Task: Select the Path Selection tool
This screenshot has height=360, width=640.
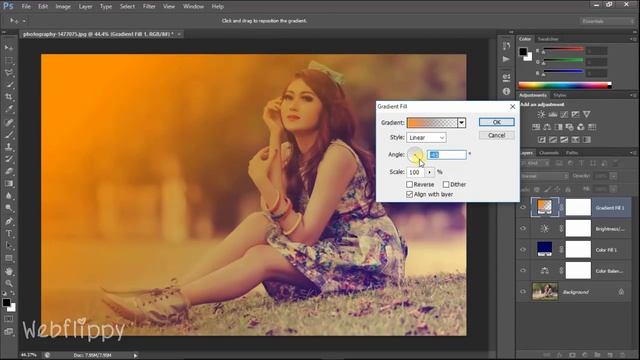Action: 9,246
